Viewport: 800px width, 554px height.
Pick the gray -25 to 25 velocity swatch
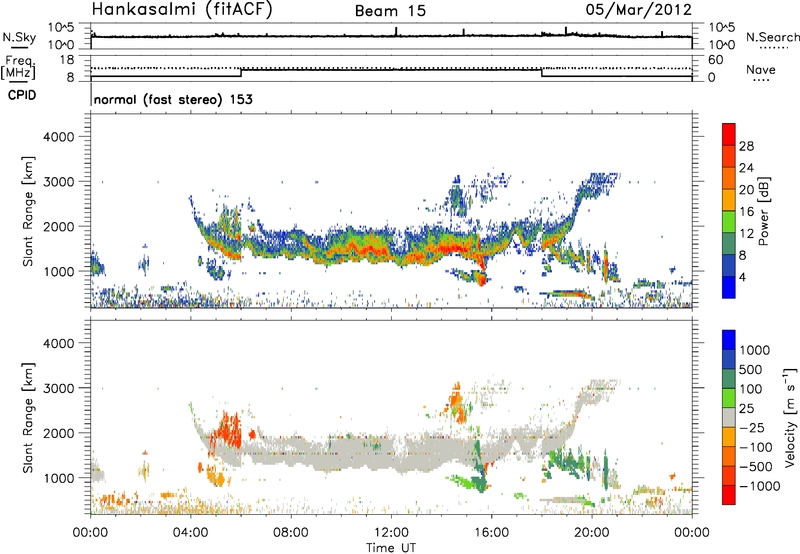coord(729,417)
